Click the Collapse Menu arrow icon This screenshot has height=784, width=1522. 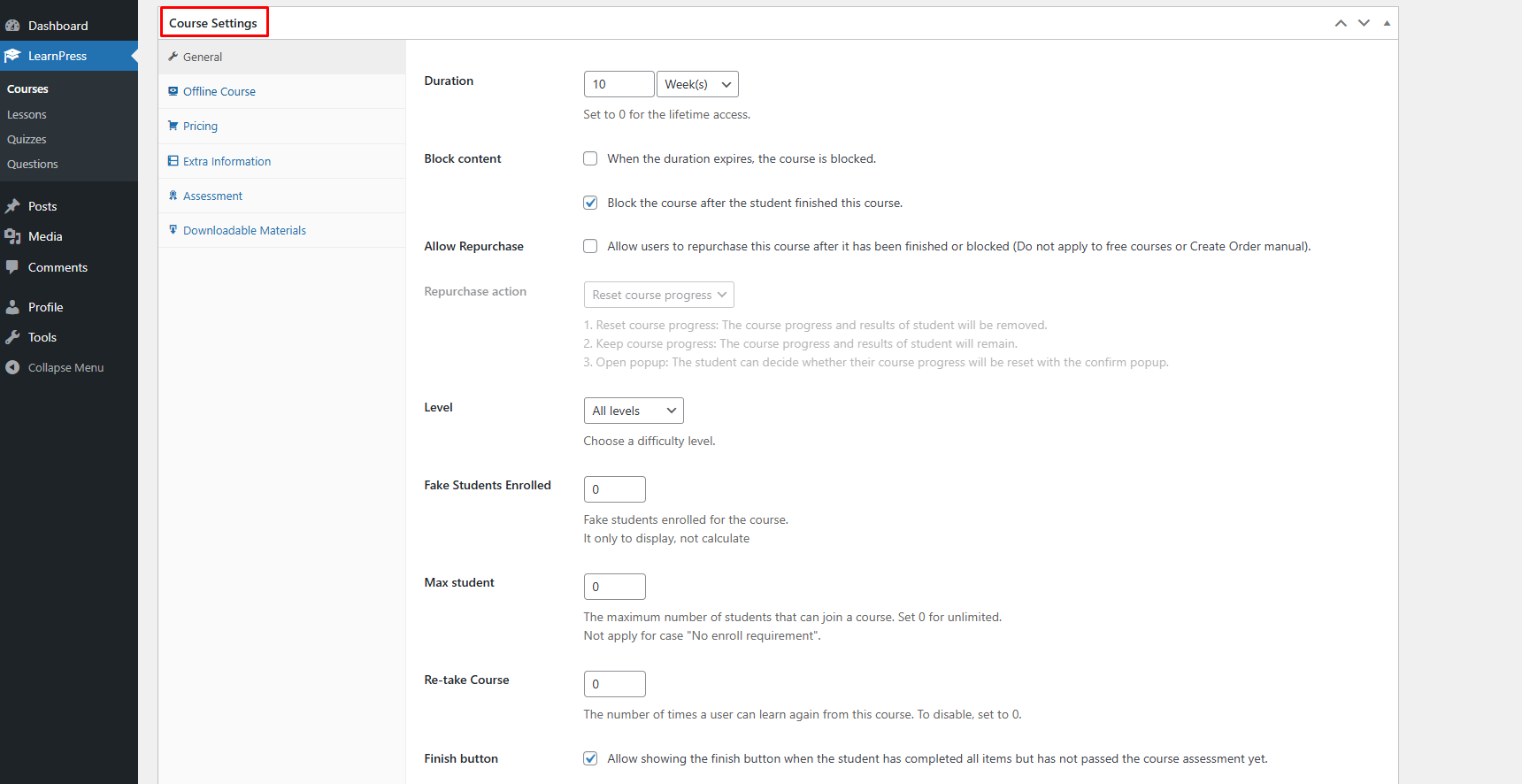(12, 367)
